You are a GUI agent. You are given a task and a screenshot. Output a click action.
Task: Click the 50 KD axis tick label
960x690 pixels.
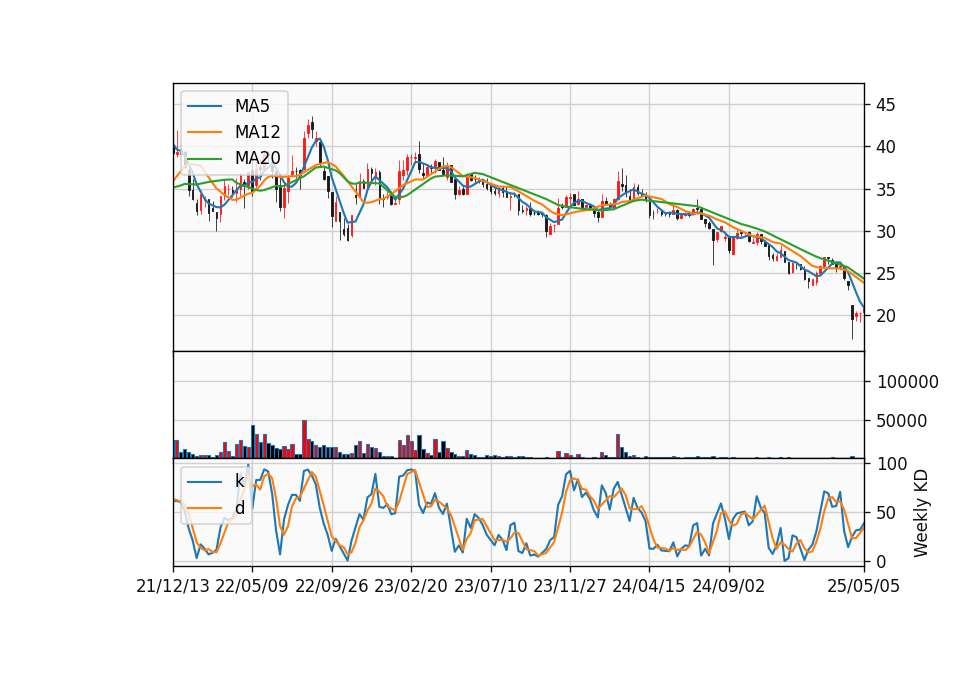coord(887,513)
